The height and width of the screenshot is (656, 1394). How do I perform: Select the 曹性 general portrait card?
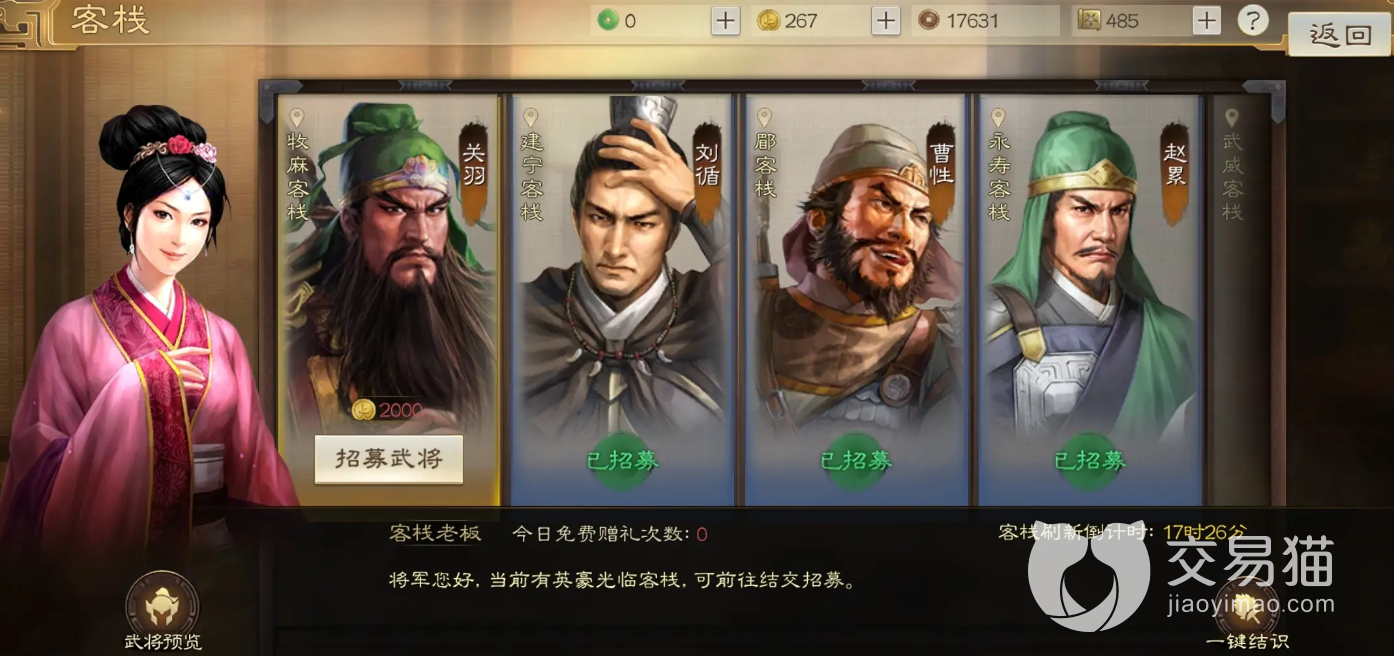pyautogui.click(x=856, y=300)
